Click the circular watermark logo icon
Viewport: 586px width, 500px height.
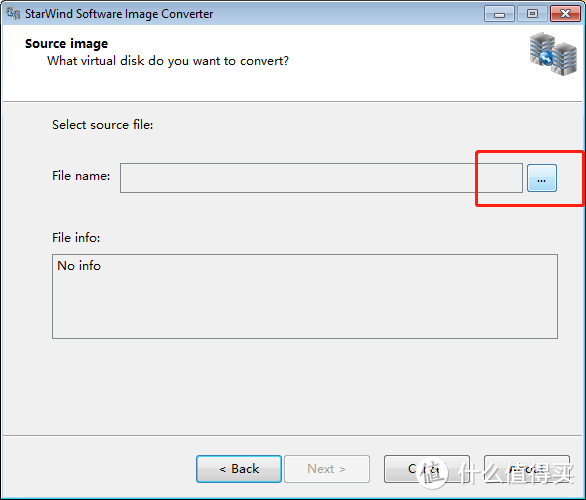tap(432, 473)
